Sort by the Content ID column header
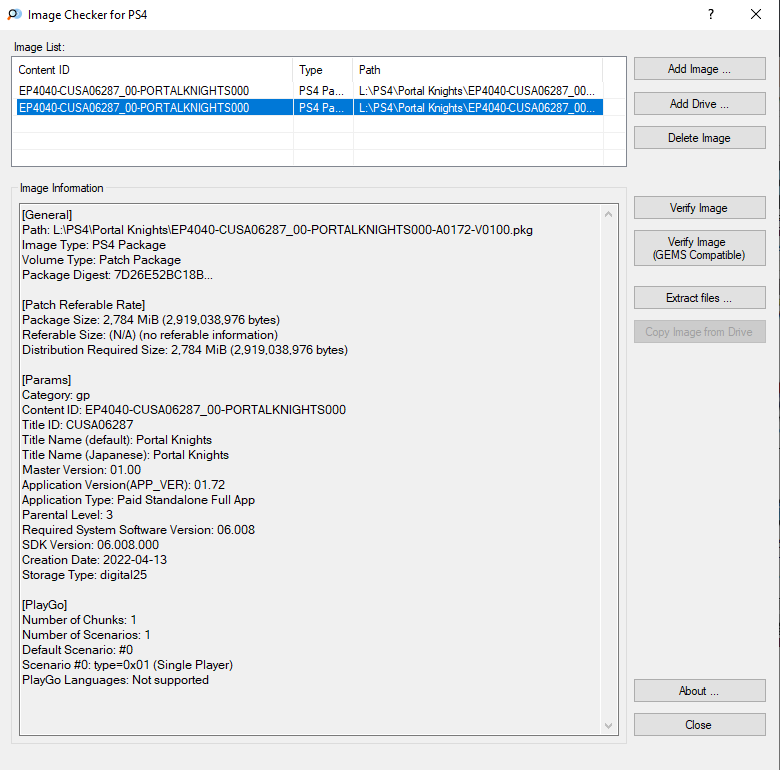The width and height of the screenshot is (780, 770). (x=153, y=70)
